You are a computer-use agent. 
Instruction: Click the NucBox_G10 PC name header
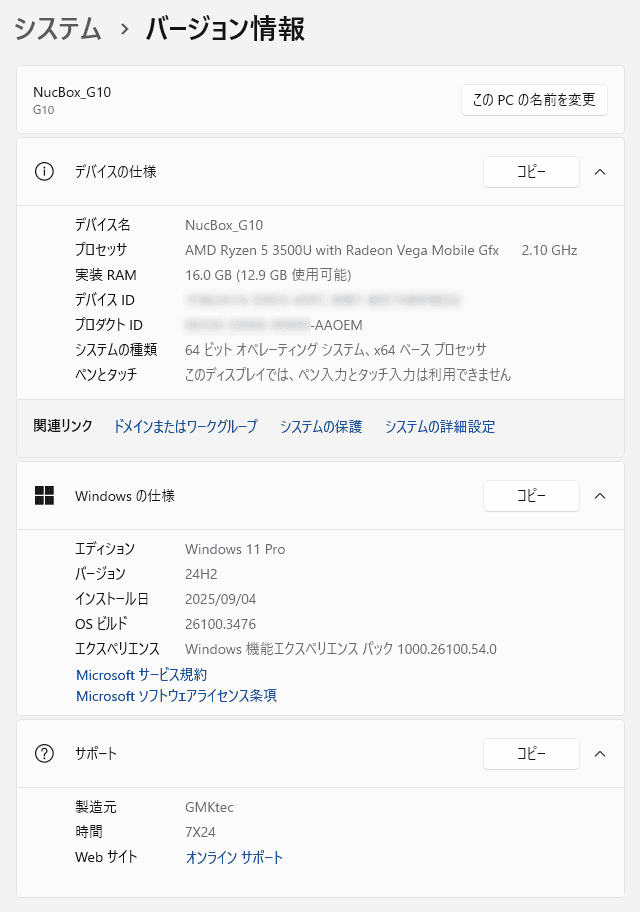[72, 92]
